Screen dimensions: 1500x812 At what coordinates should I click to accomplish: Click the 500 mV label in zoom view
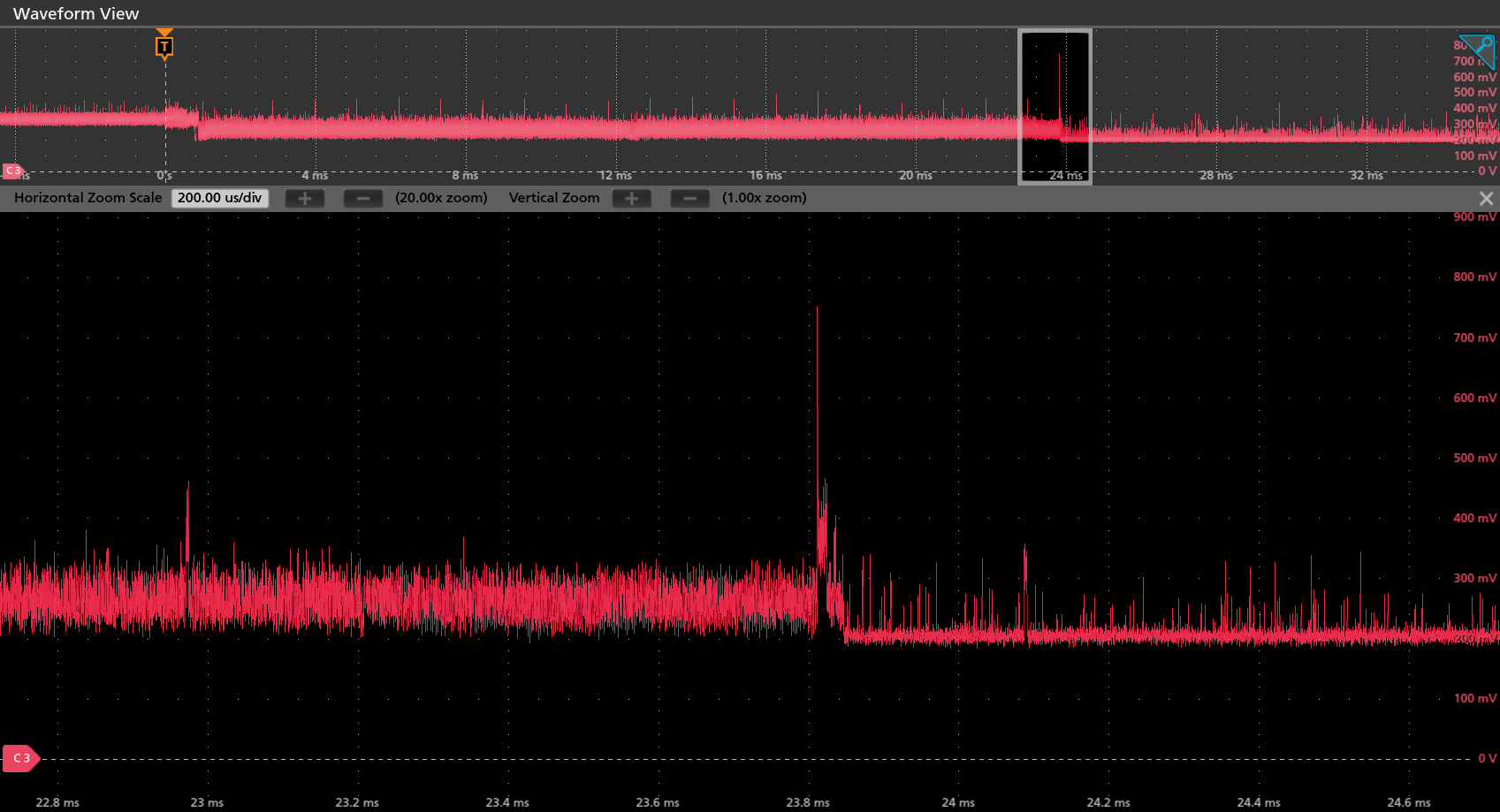pyautogui.click(x=1475, y=458)
